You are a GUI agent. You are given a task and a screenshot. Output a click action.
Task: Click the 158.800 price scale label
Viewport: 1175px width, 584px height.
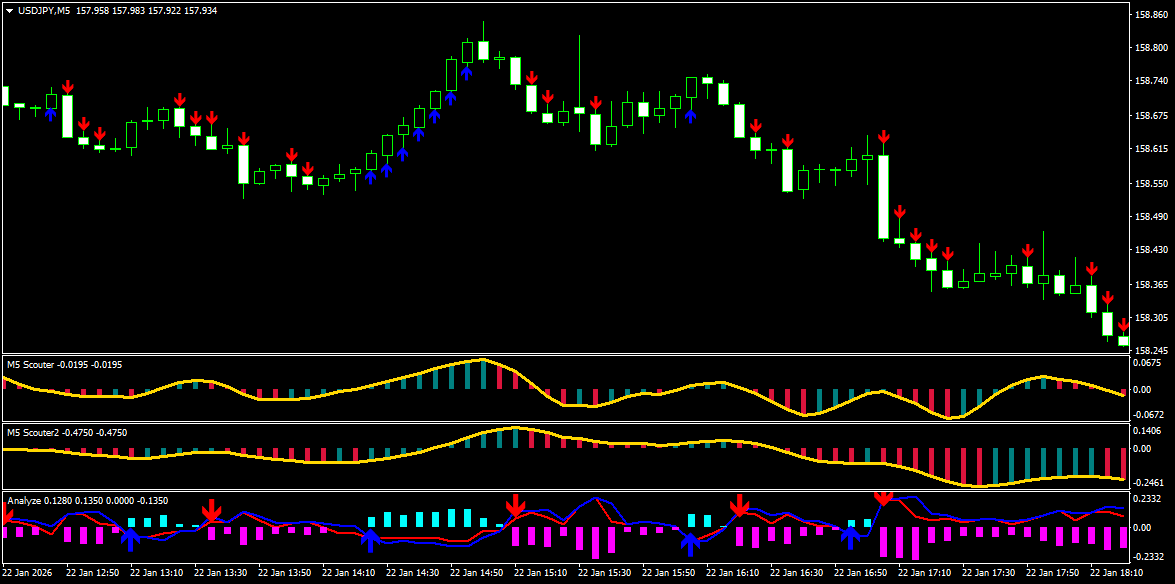tap(1153, 48)
